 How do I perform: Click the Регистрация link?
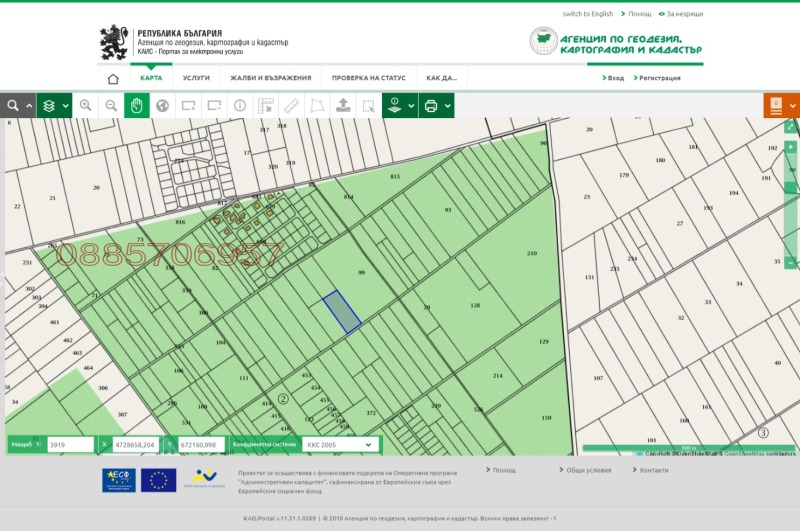tap(659, 78)
